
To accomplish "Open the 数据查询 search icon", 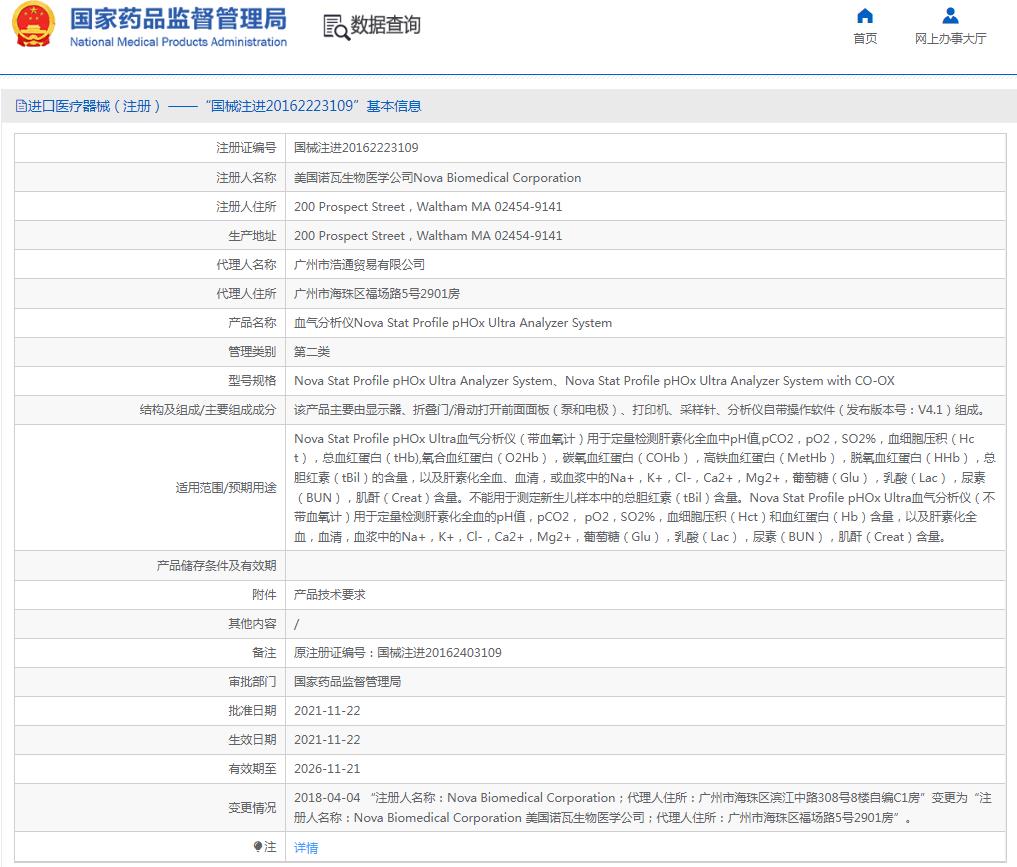I will pos(336,27).
